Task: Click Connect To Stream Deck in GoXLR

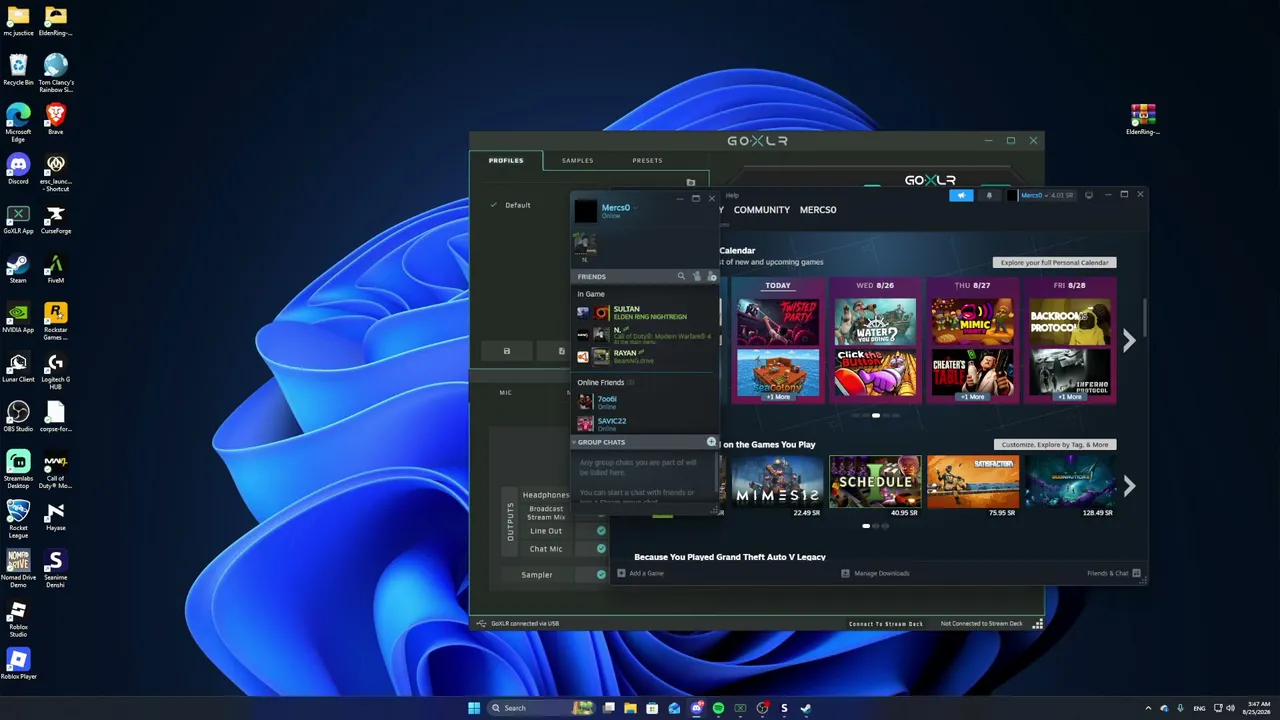Action: [886, 624]
